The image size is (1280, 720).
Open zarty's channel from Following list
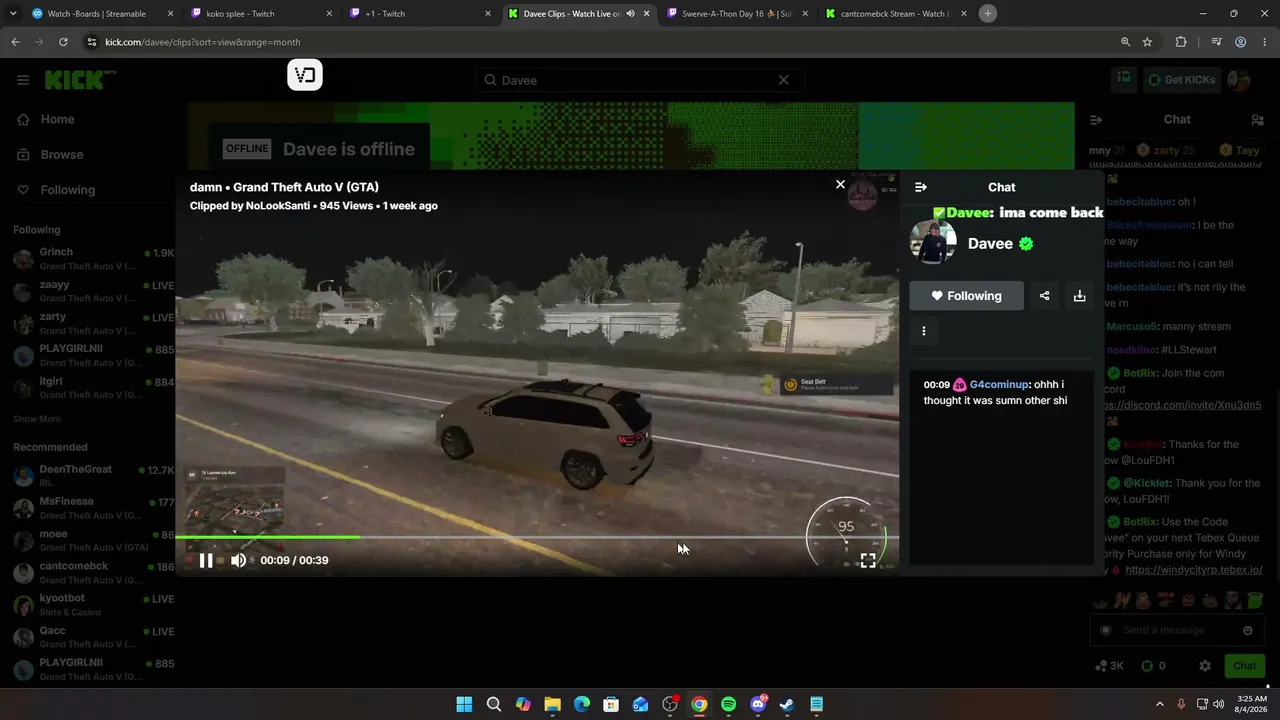click(x=94, y=323)
